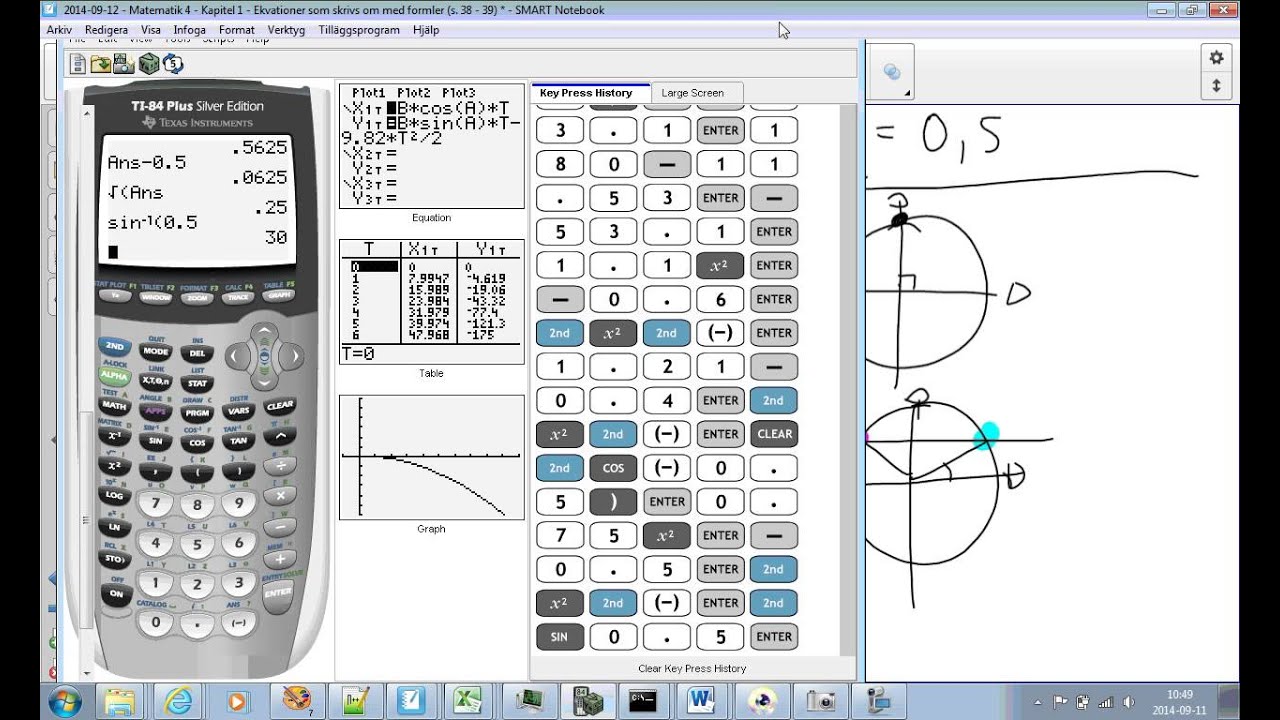Click the Table preview panel
Viewport: 1280px width, 720px height.
[431, 302]
